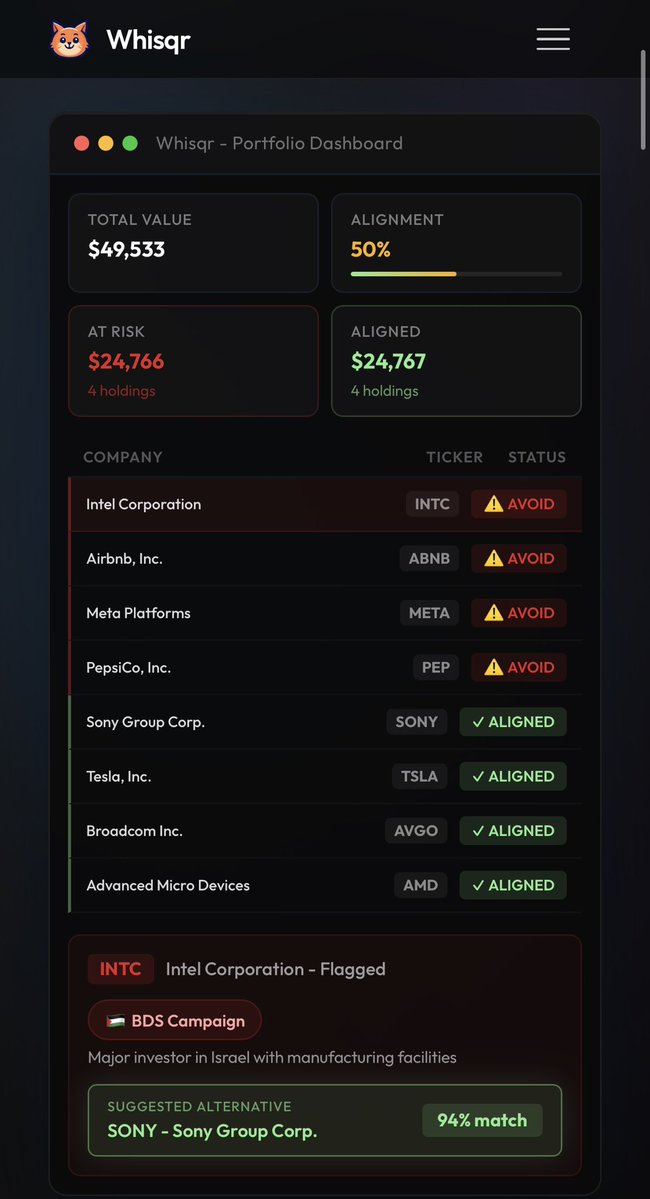Click the BDS Campaign tag
Image resolution: width=650 pixels, height=1199 pixels.
tap(175, 1020)
